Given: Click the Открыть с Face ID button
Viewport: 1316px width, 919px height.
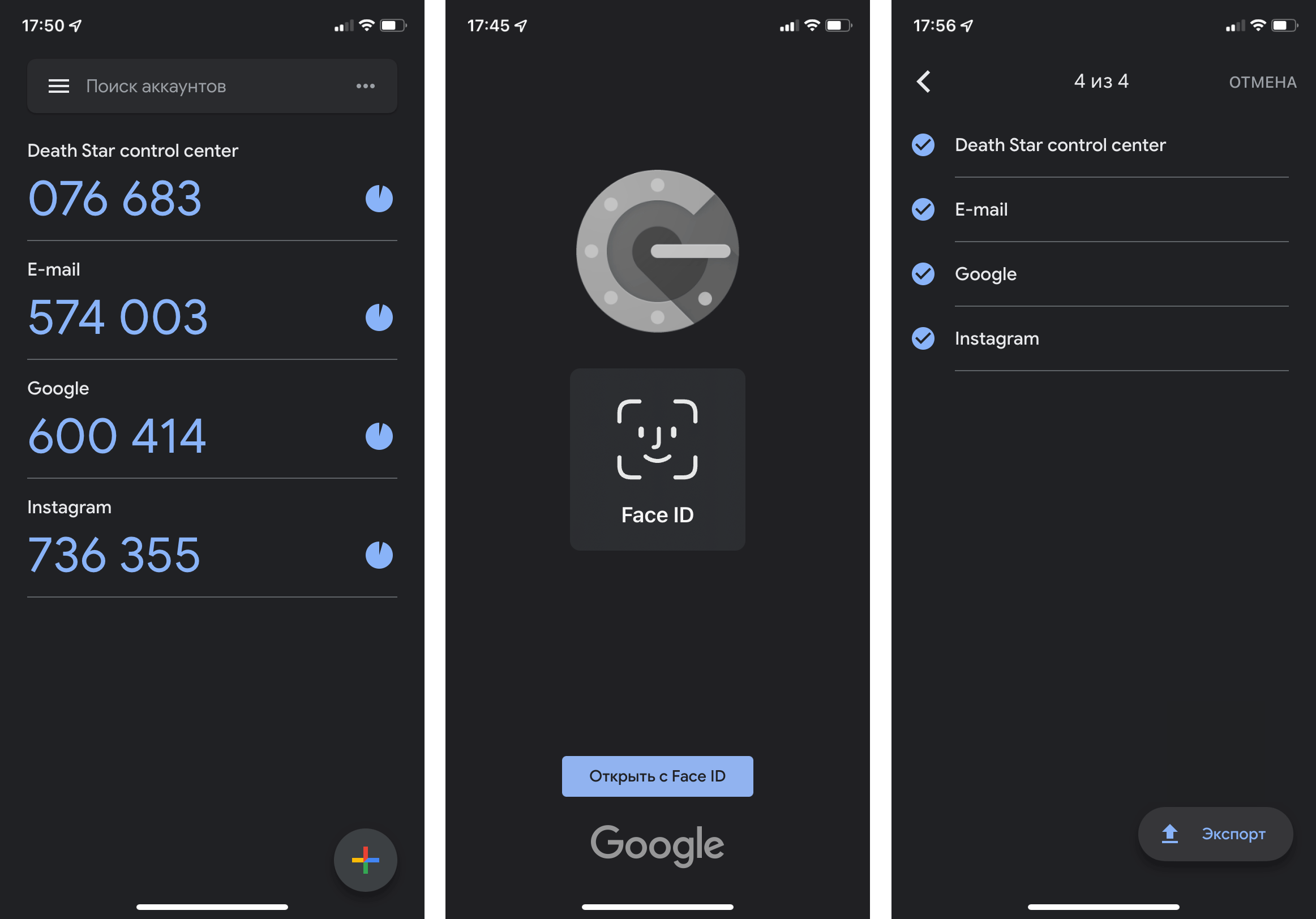Looking at the screenshot, I should (x=658, y=775).
